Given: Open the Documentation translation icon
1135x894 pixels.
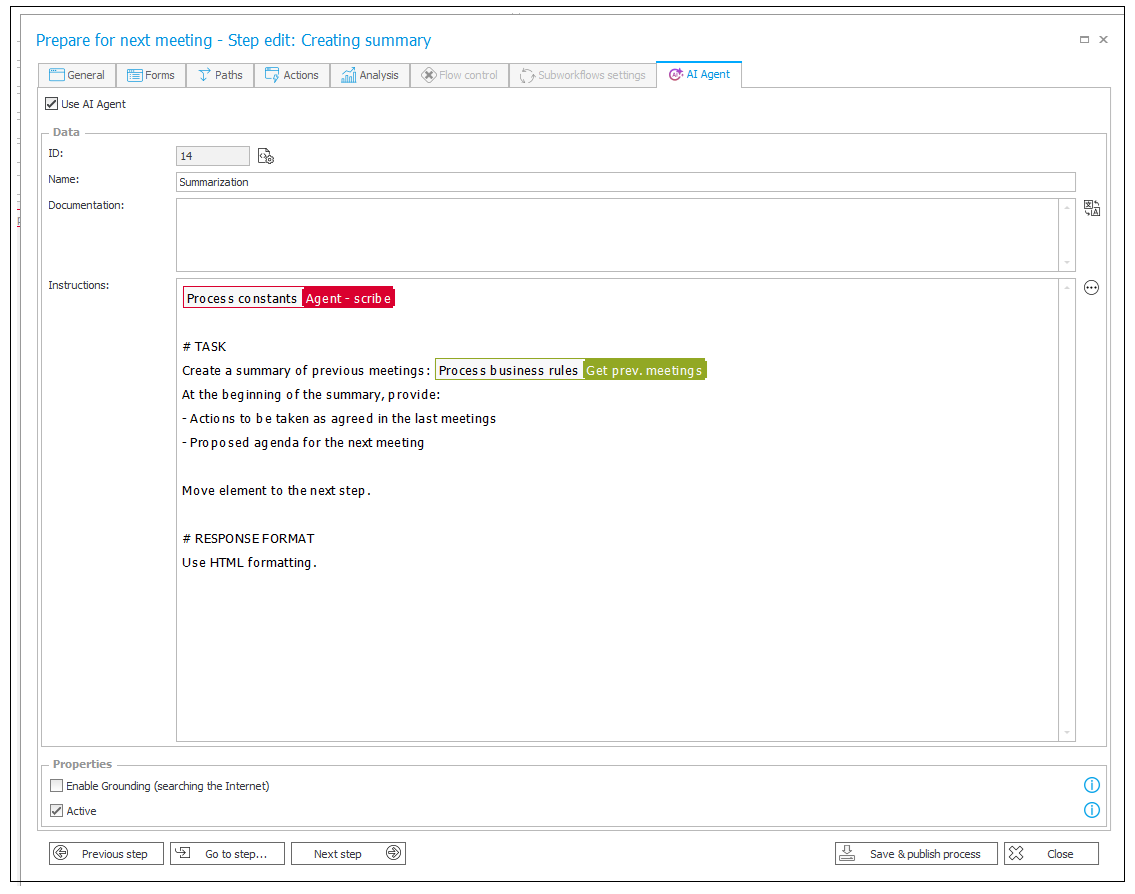Looking at the screenshot, I should click(1092, 208).
